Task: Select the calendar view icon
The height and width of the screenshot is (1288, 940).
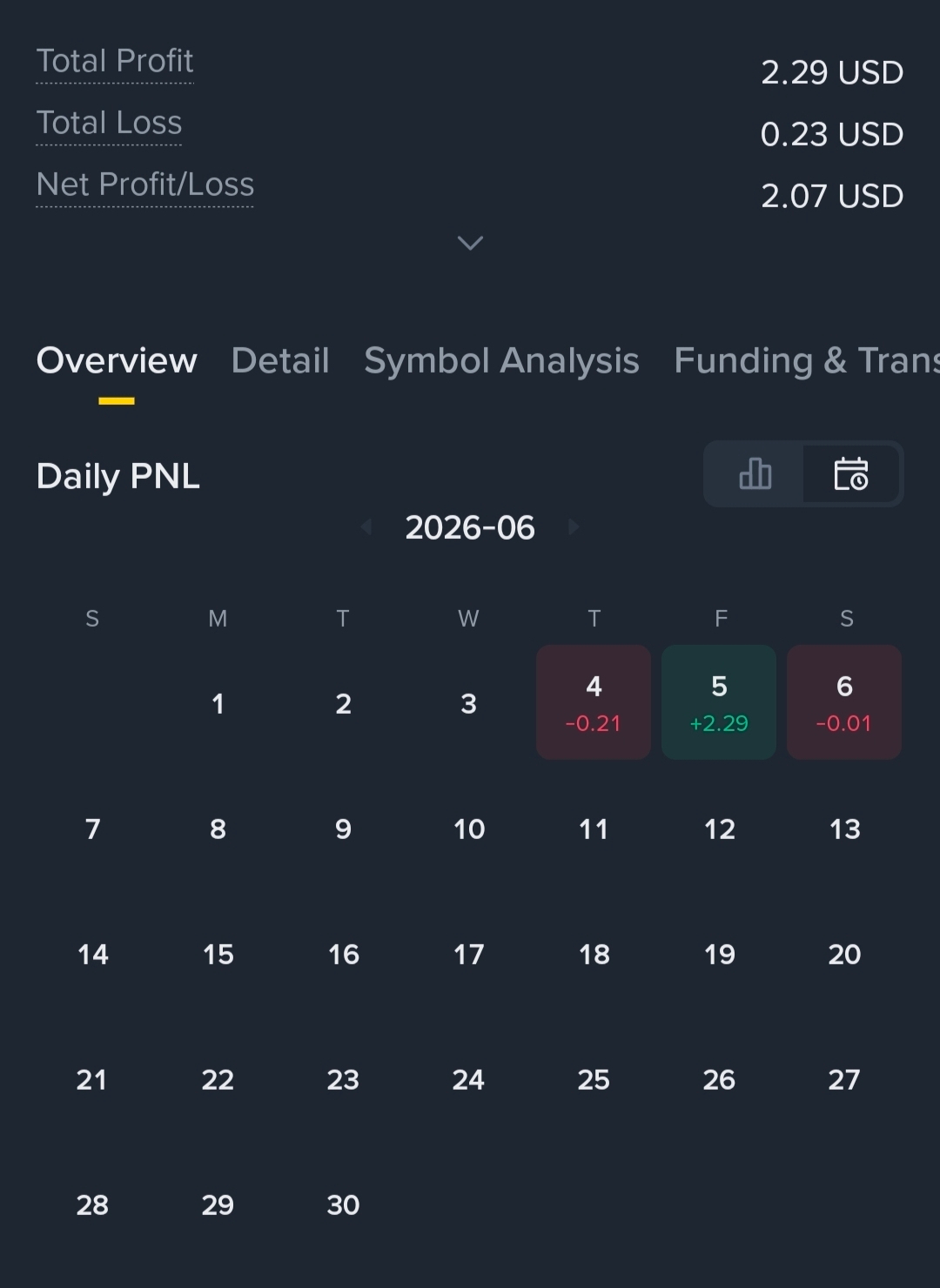Action: pos(851,474)
